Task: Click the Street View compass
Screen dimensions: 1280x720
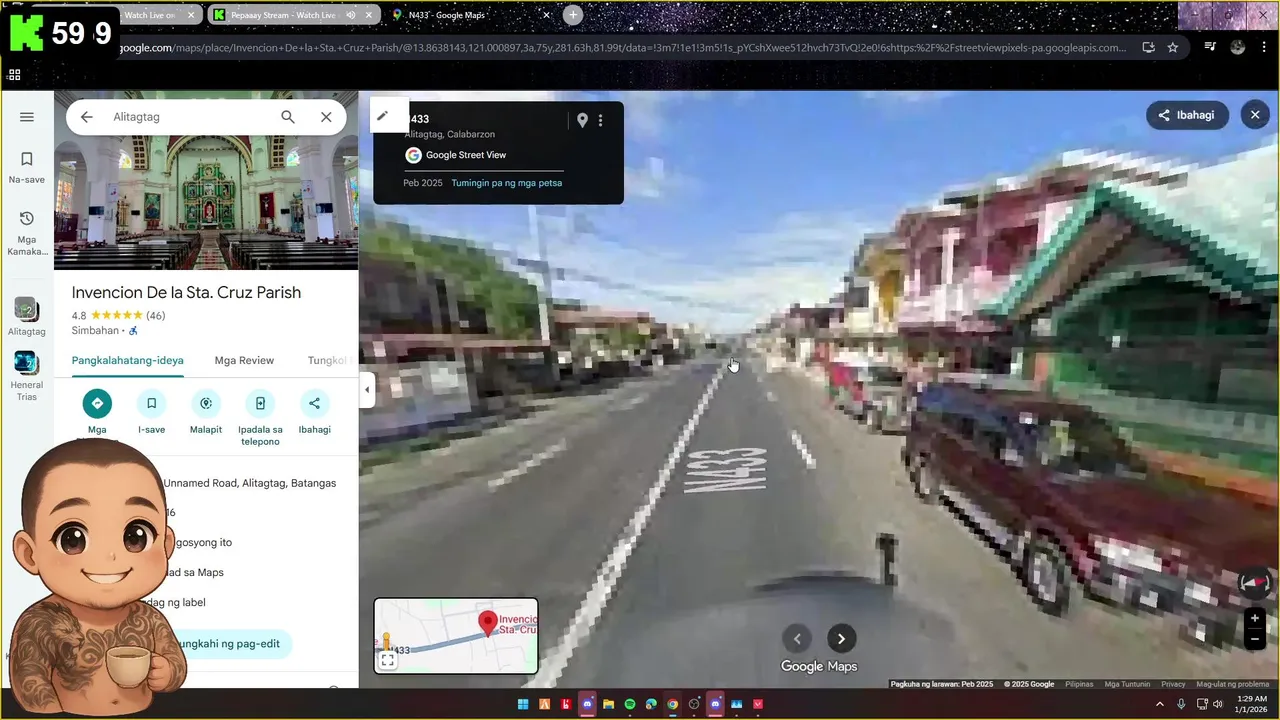Action: pos(1254,582)
